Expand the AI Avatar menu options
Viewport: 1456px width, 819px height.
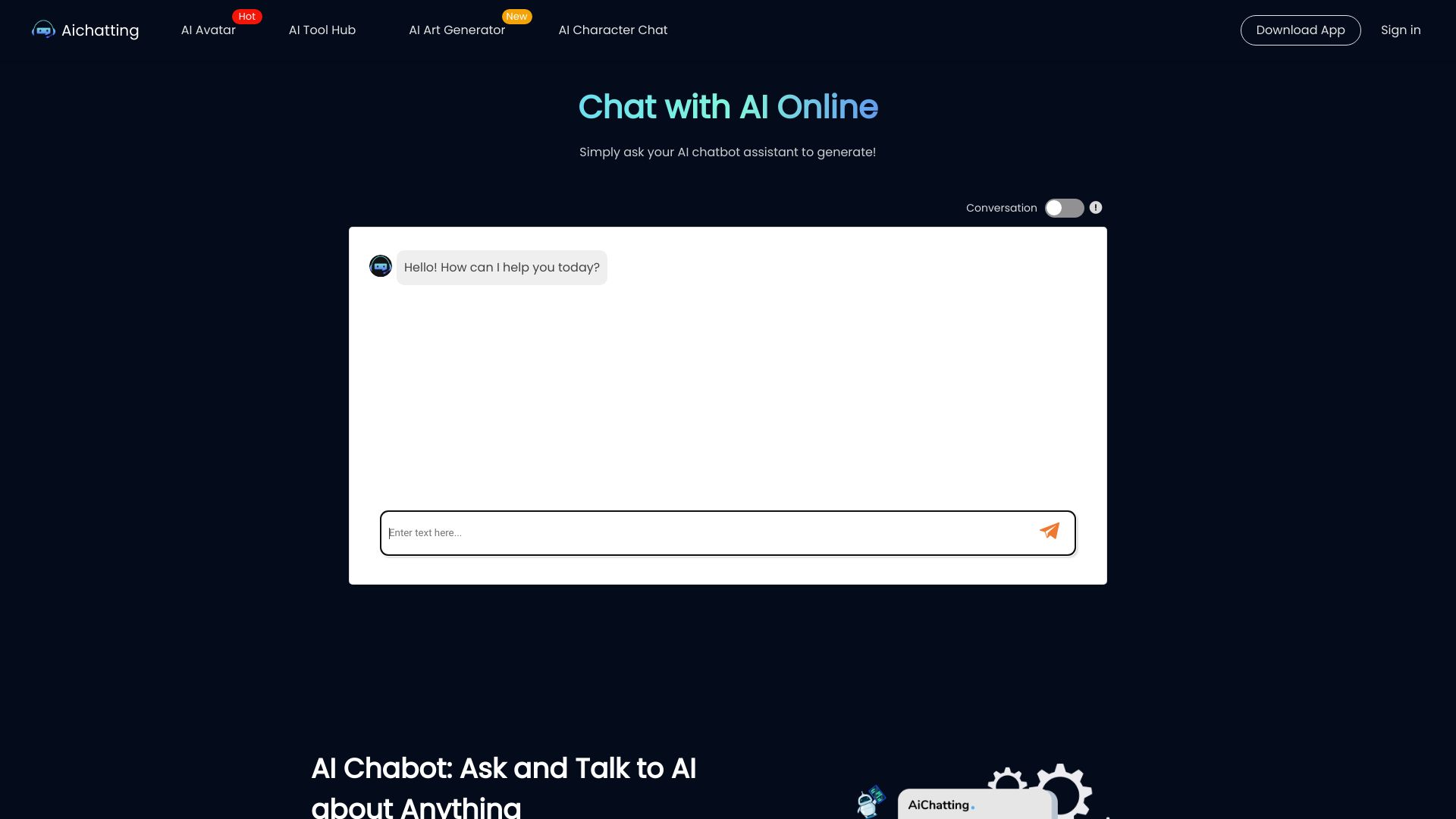[x=207, y=30]
